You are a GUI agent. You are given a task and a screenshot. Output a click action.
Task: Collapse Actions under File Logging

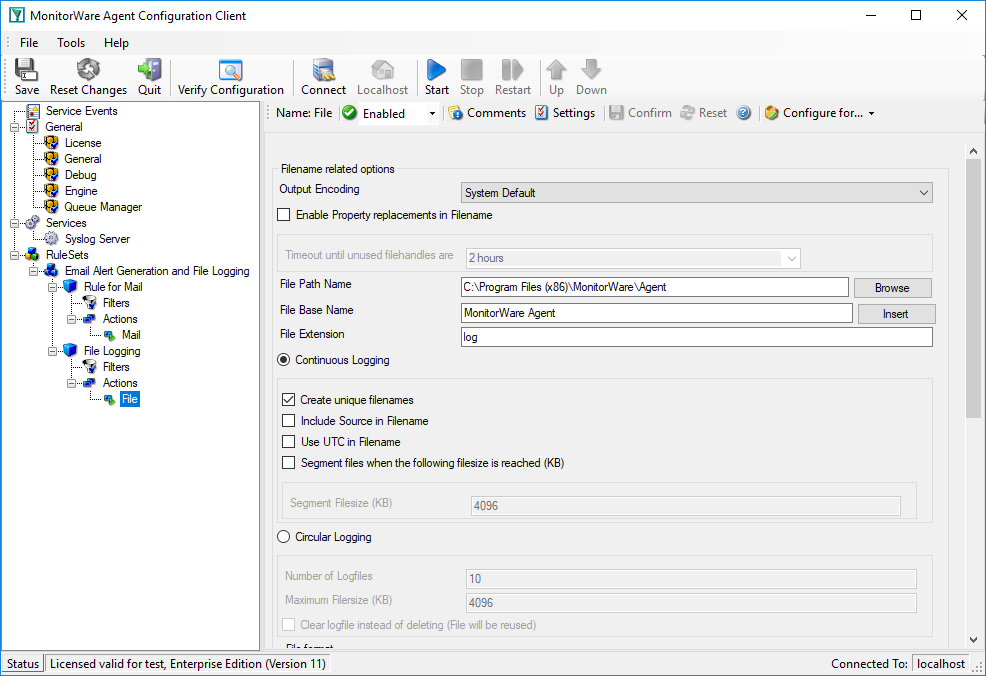(x=71, y=384)
